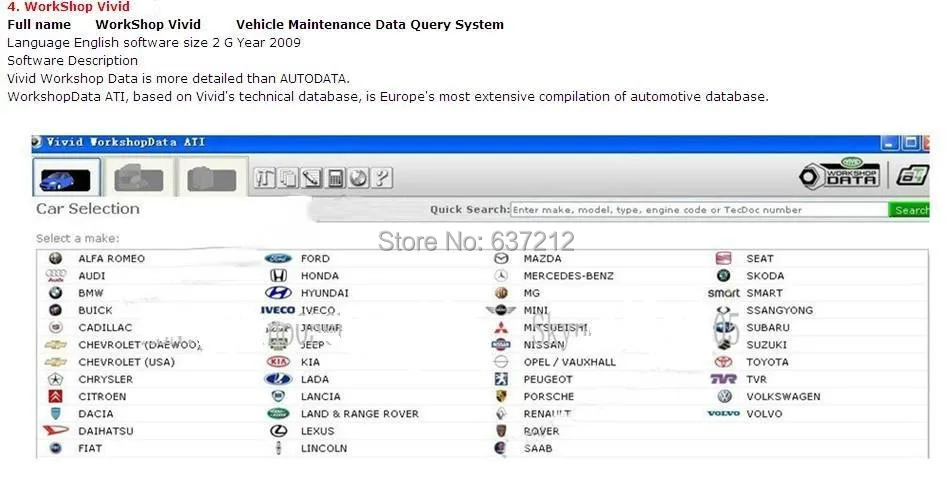Click the Mercedes-Benz star logo
The width and height of the screenshot is (952, 481).
[501, 276]
